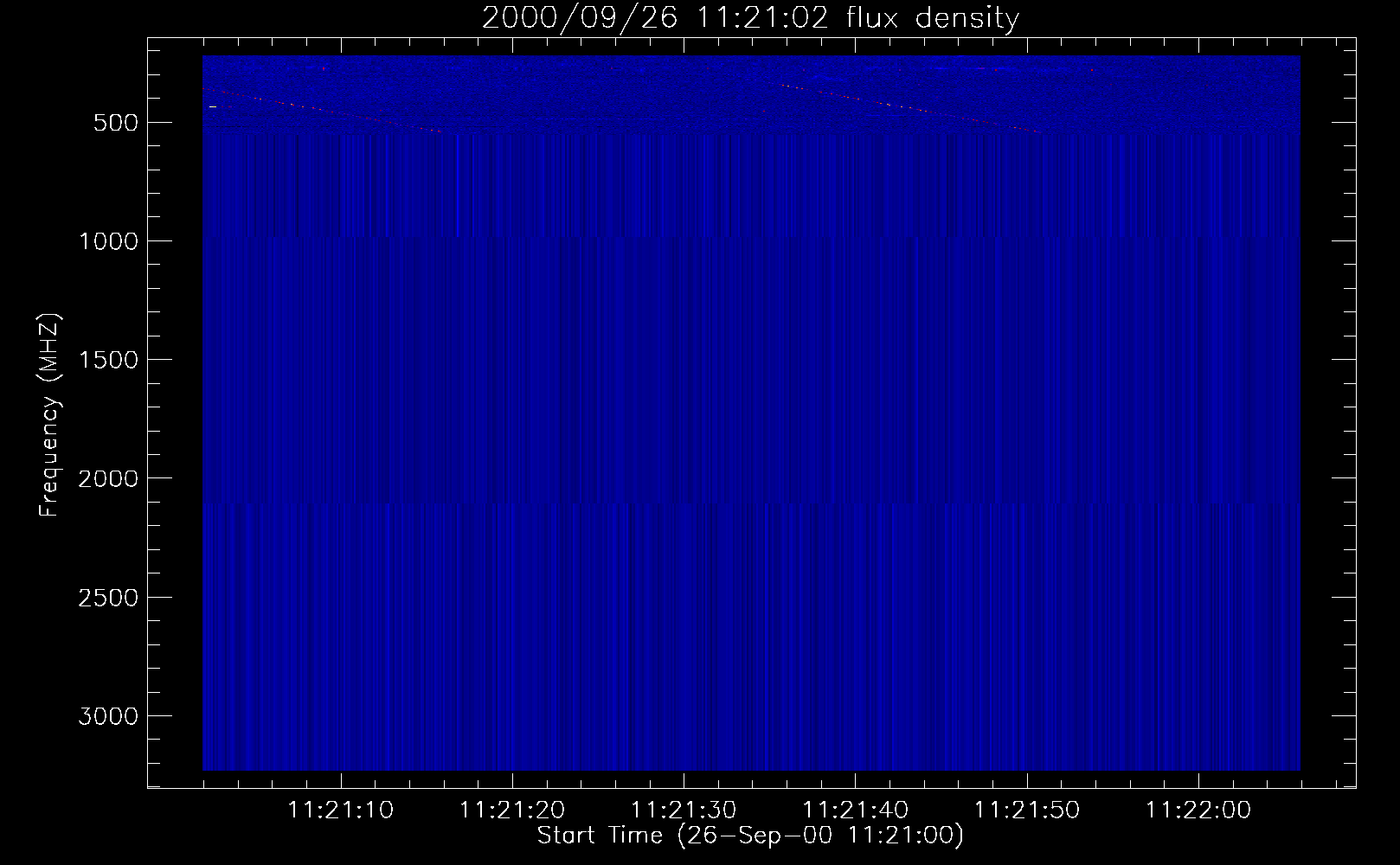1400x865 pixels.
Task: Select the 2000 frequency tick label
Action: pos(108,478)
